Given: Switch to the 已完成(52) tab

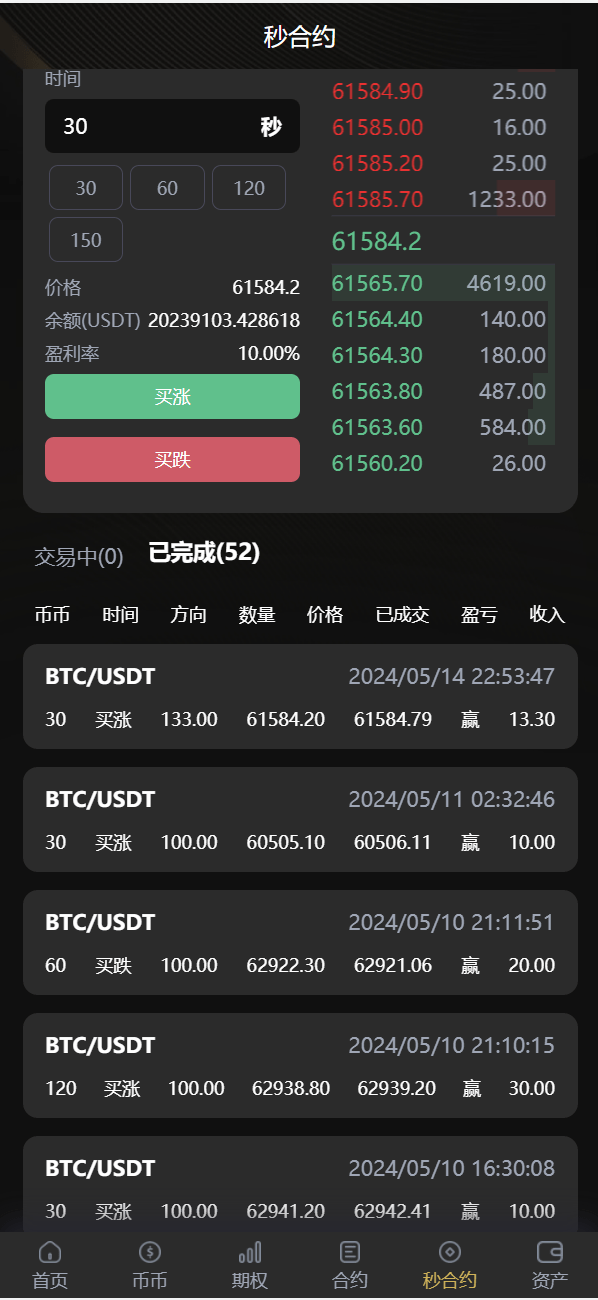Looking at the screenshot, I should point(205,552).
